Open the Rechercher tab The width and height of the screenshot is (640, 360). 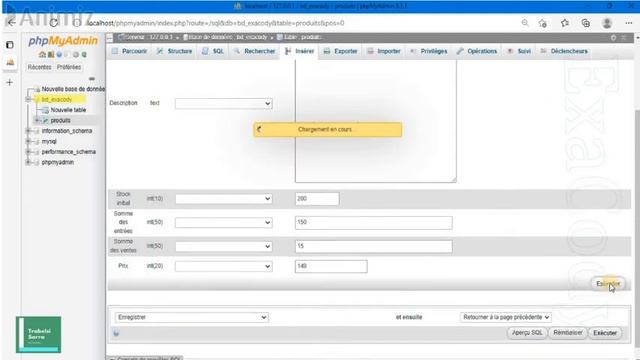point(255,51)
